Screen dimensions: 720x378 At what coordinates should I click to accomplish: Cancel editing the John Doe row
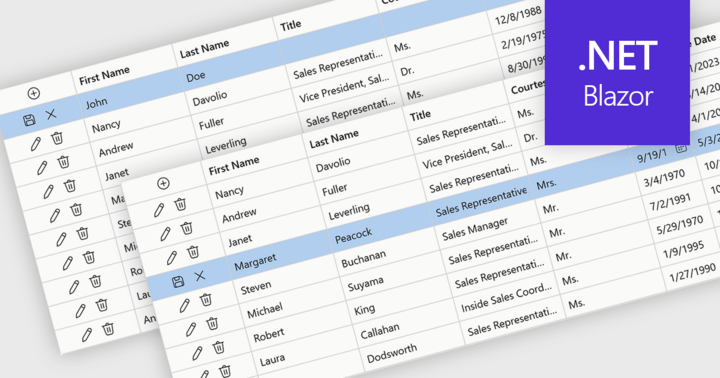point(51,114)
